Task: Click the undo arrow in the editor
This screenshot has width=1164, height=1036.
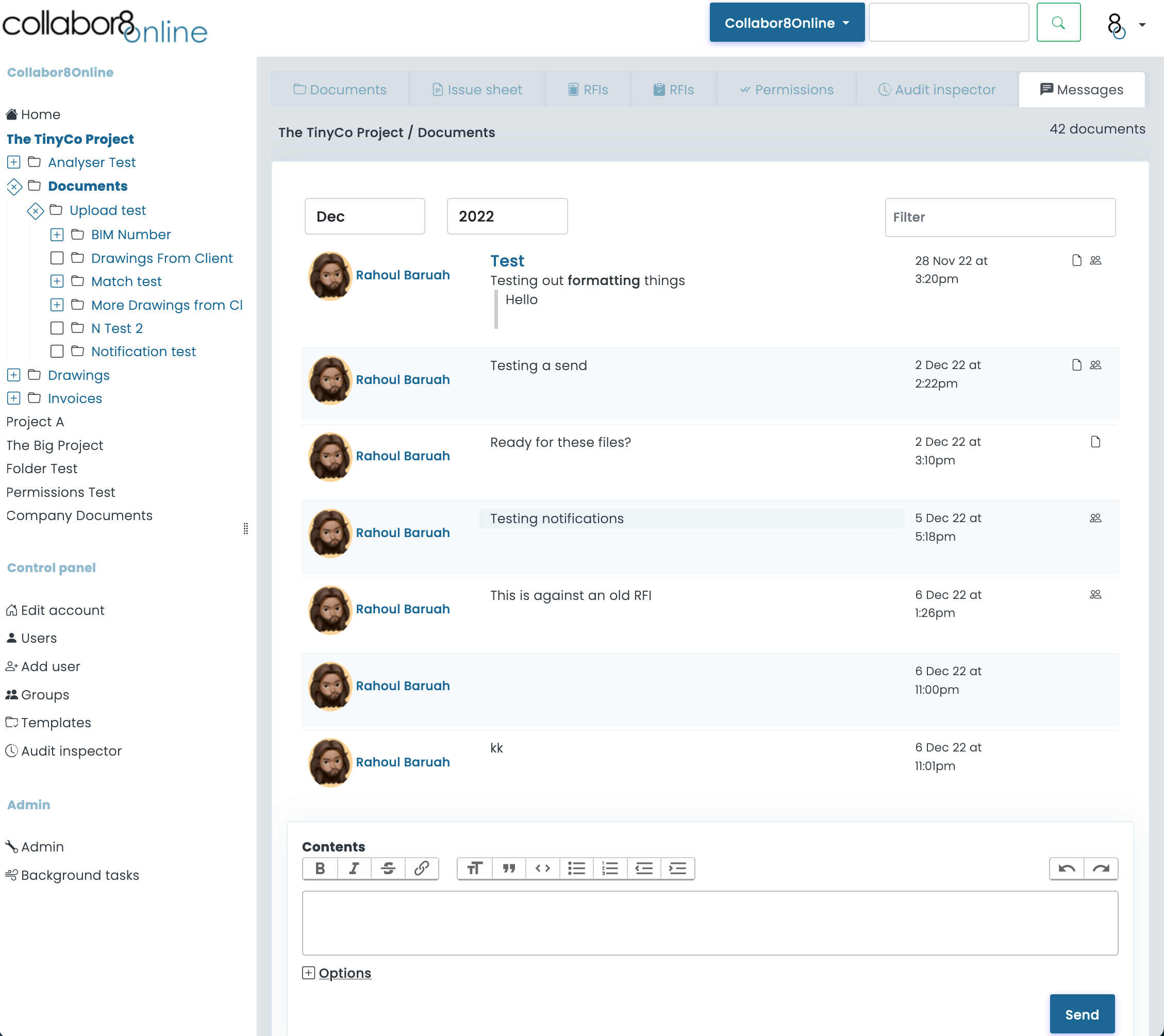Action: click(1067, 868)
